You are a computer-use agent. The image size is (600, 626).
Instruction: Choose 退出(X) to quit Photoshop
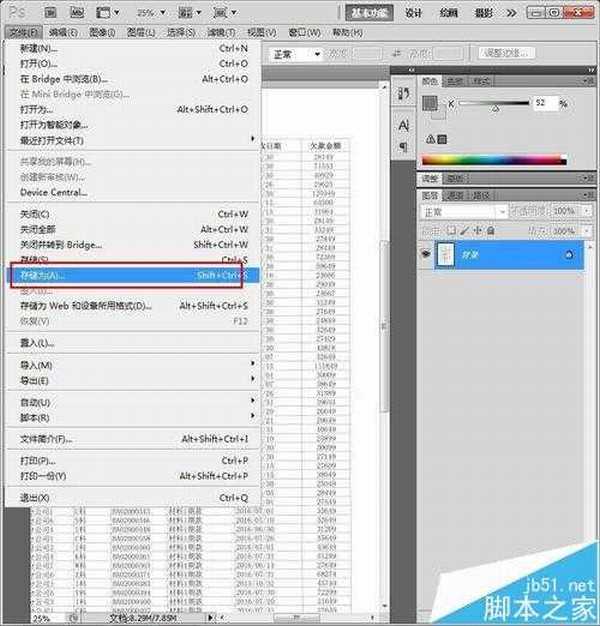[x=134, y=498]
